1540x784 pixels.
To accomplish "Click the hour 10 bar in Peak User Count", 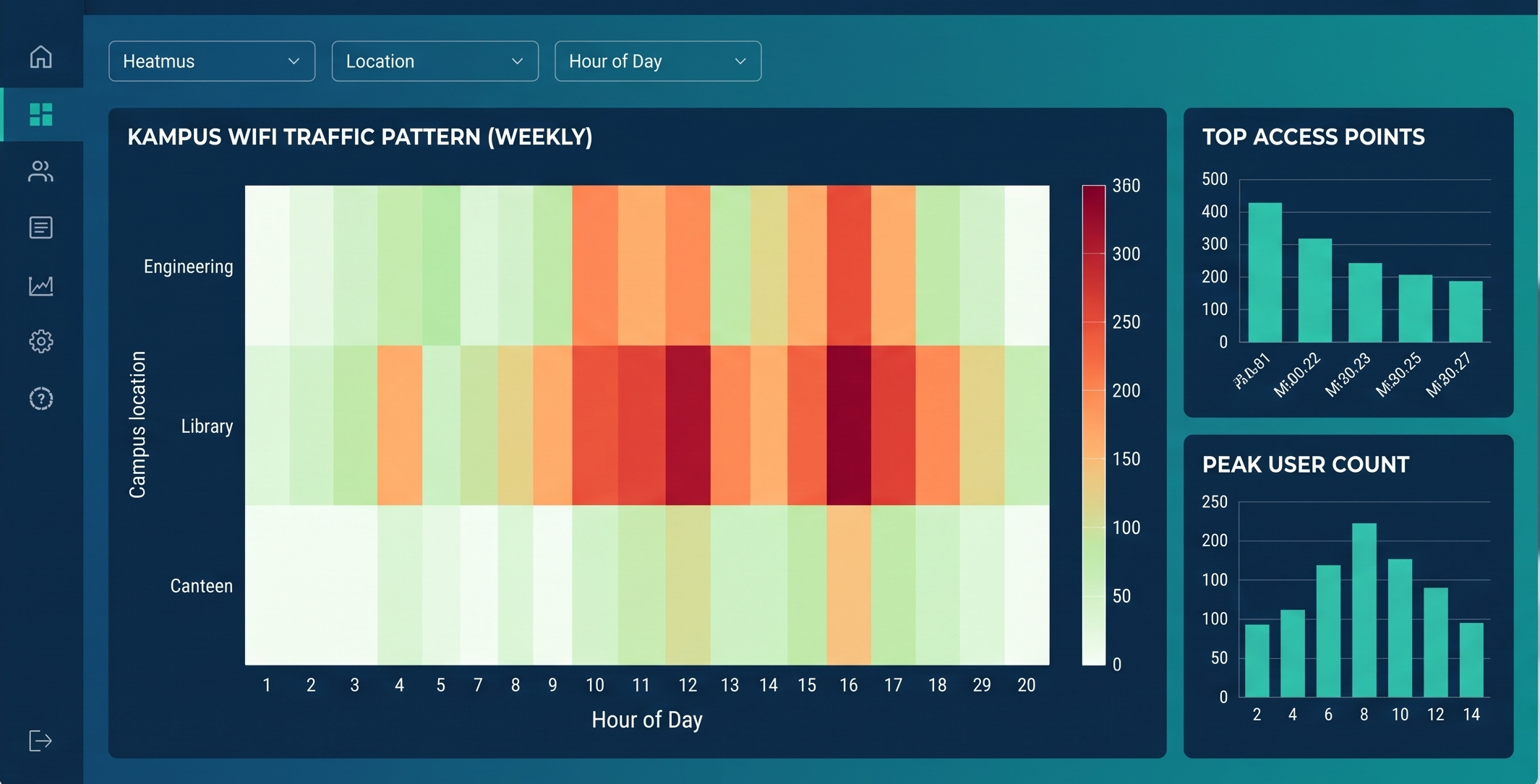I will pyautogui.click(x=1400, y=628).
